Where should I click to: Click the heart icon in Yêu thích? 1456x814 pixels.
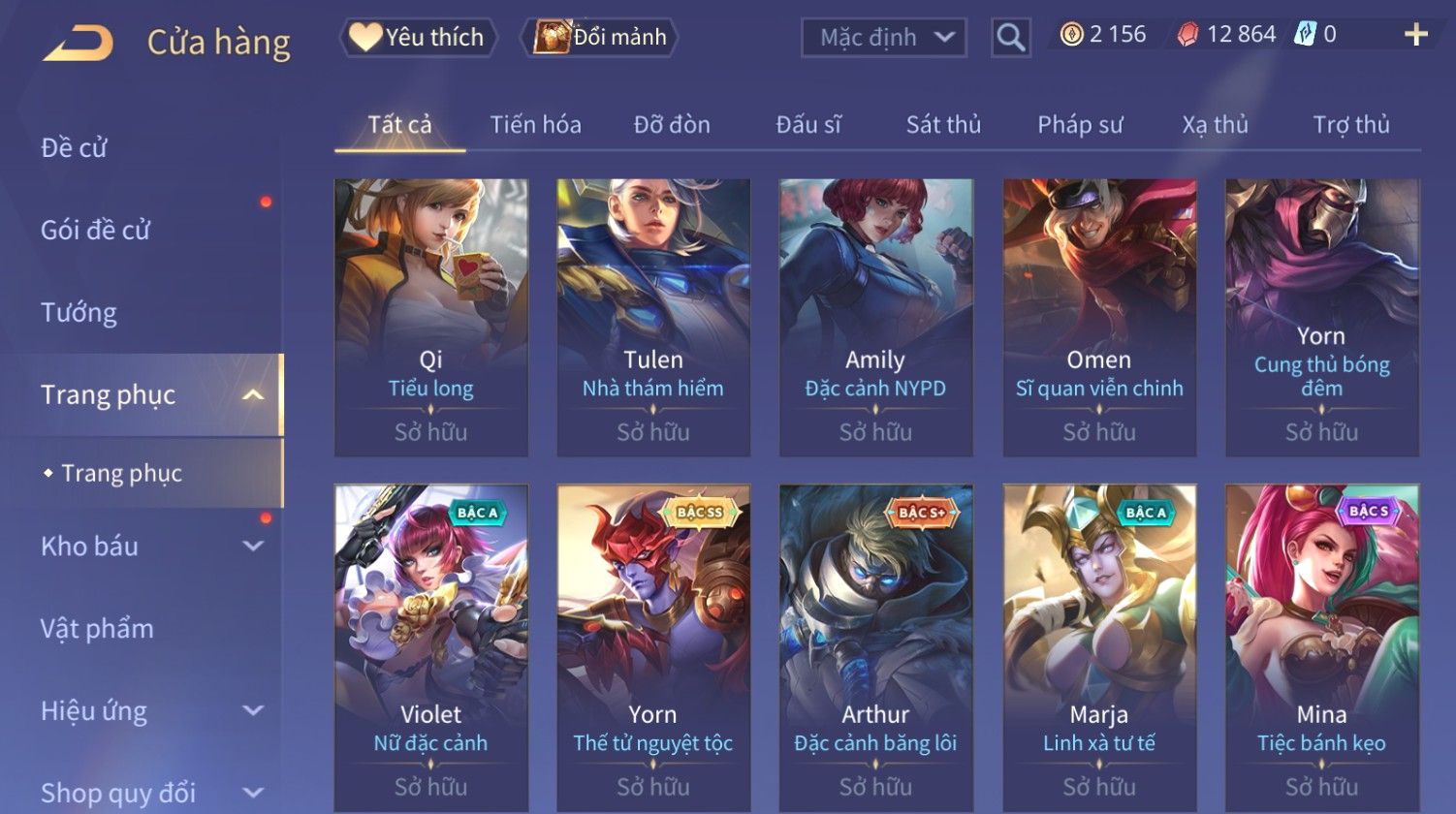[x=365, y=37]
